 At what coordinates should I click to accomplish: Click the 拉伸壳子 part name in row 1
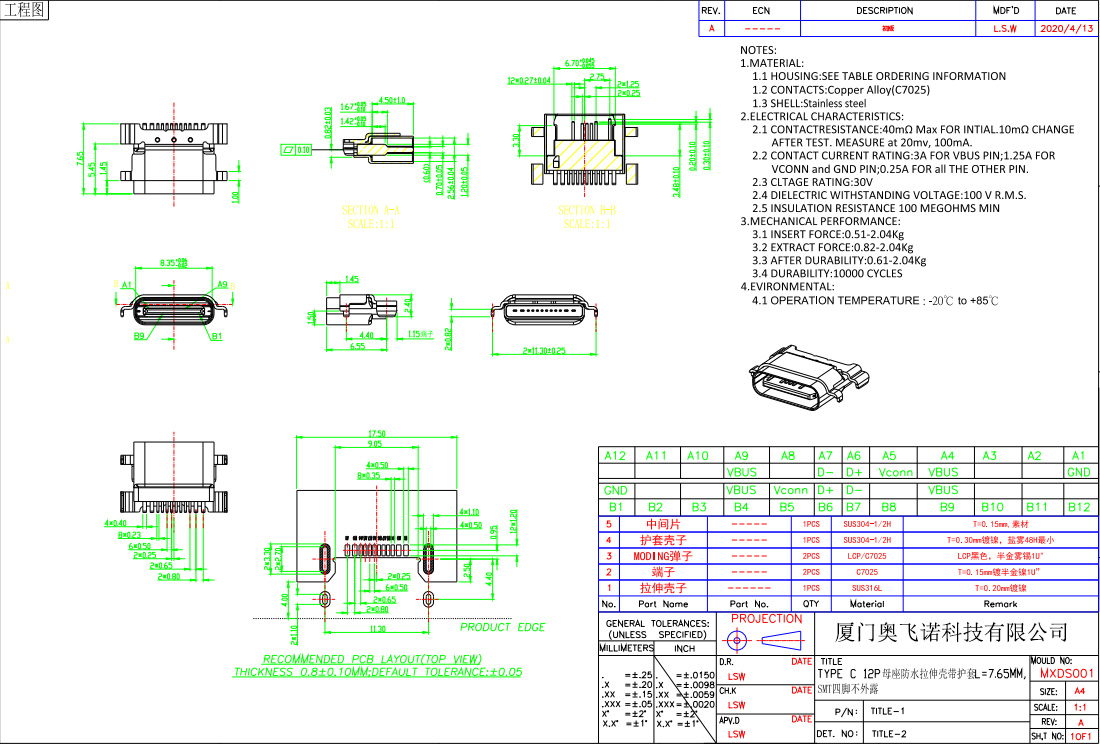click(664, 588)
